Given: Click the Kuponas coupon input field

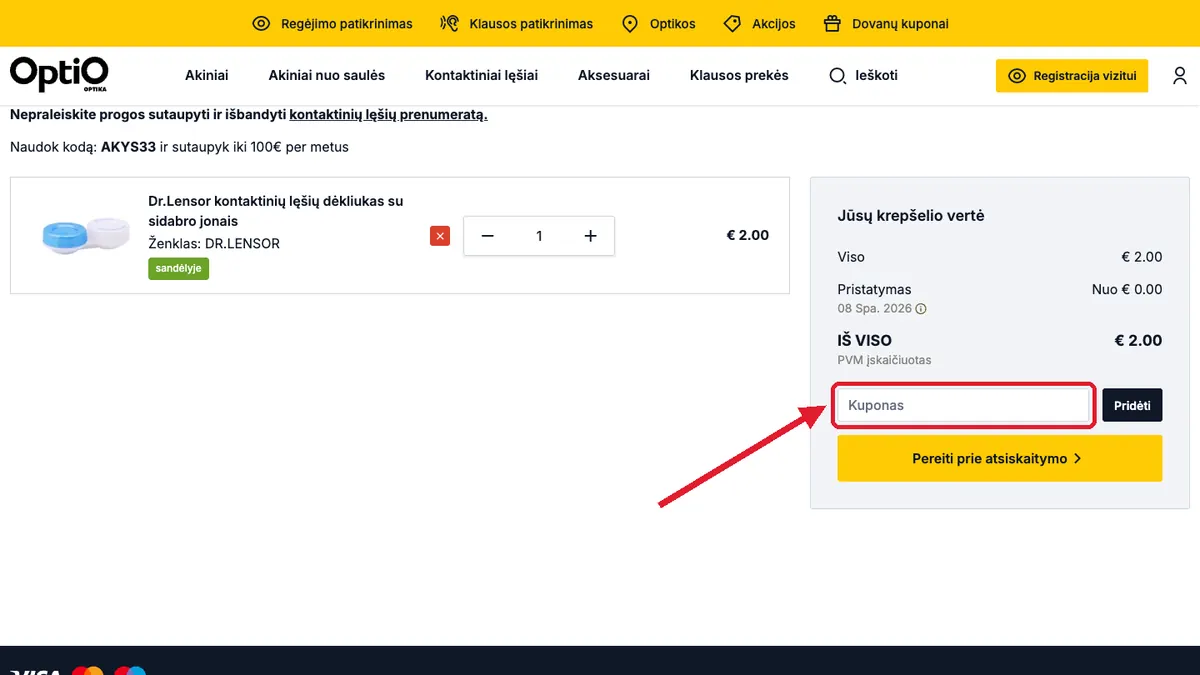Looking at the screenshot, I should (x=963, y=406).
